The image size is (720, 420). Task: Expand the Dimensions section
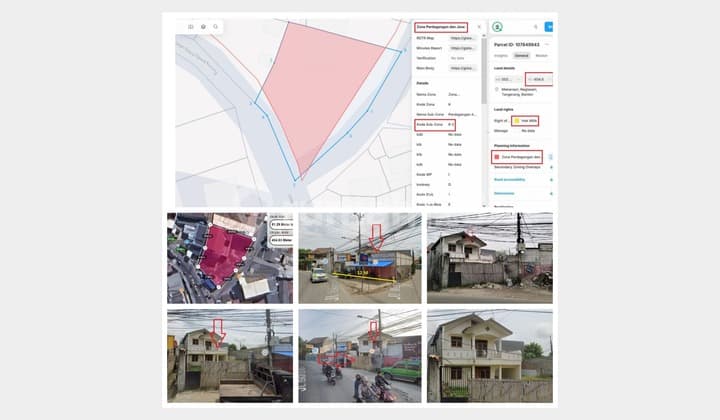[x=550, y=193]
